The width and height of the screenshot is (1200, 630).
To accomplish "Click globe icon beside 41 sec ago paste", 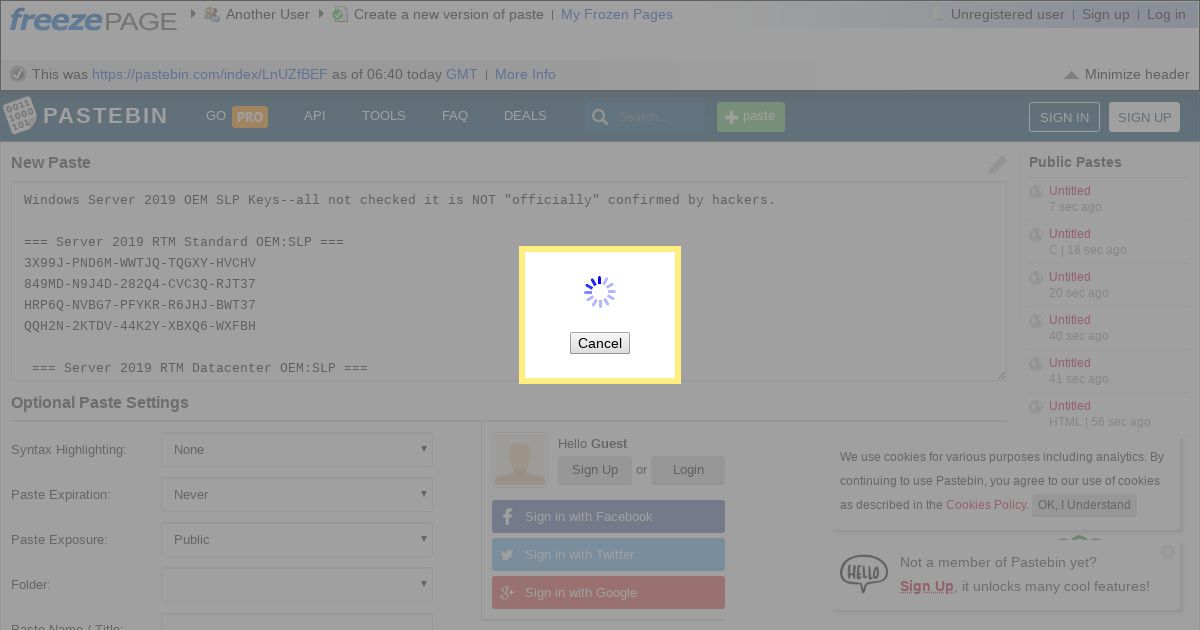I will (x=1036, y=364).
